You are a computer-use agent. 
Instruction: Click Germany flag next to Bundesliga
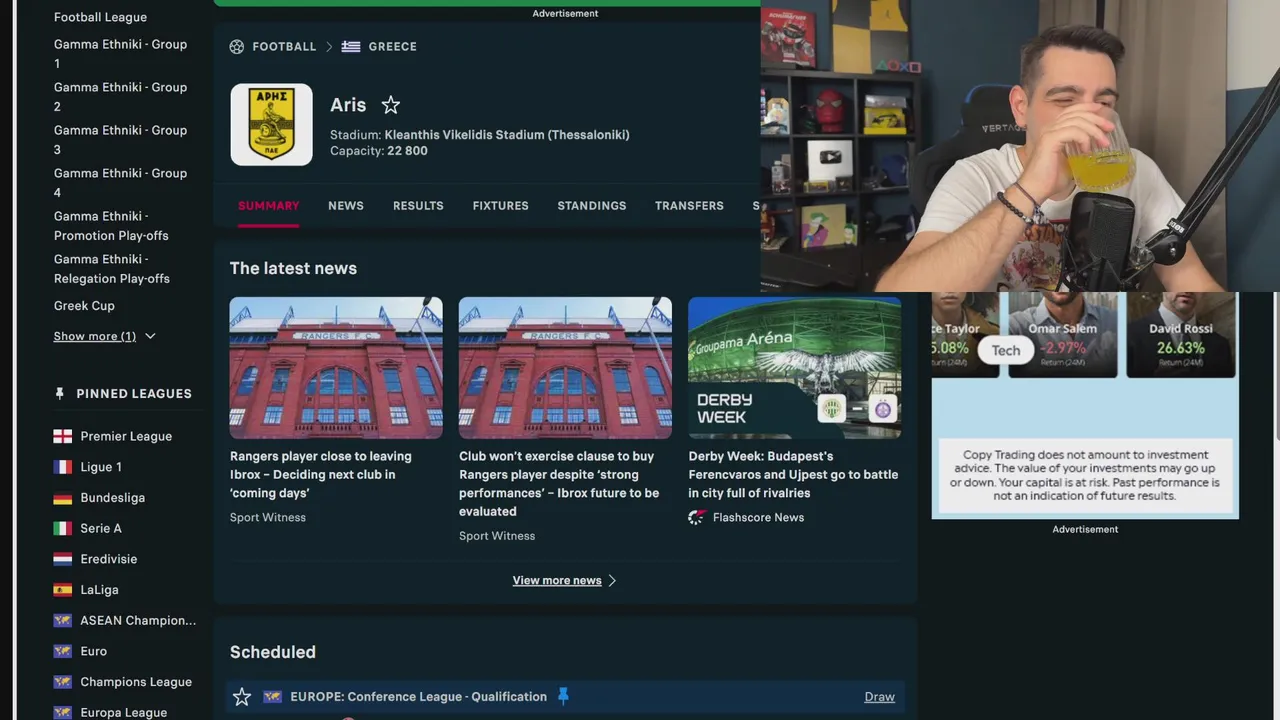pyautogui.click(x=63, y=498)
